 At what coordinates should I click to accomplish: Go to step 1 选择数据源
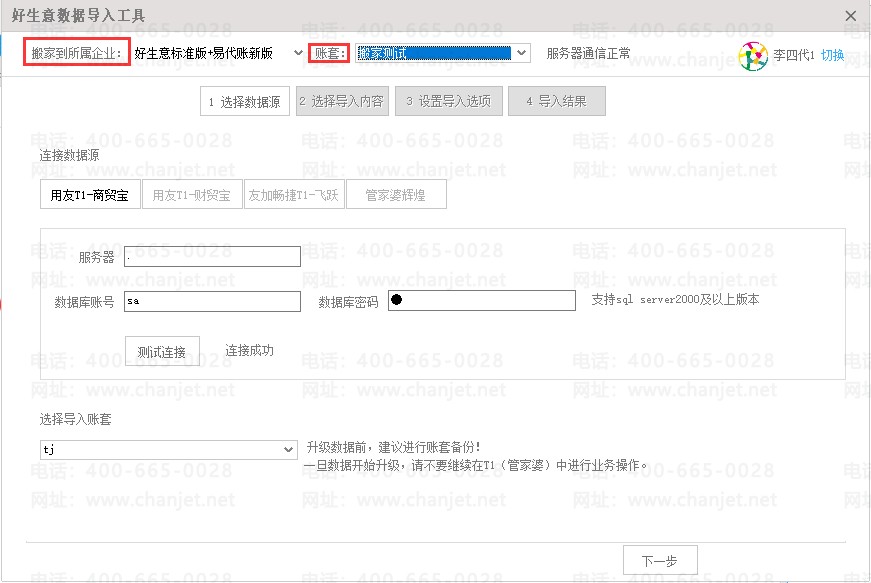point(245,102)
